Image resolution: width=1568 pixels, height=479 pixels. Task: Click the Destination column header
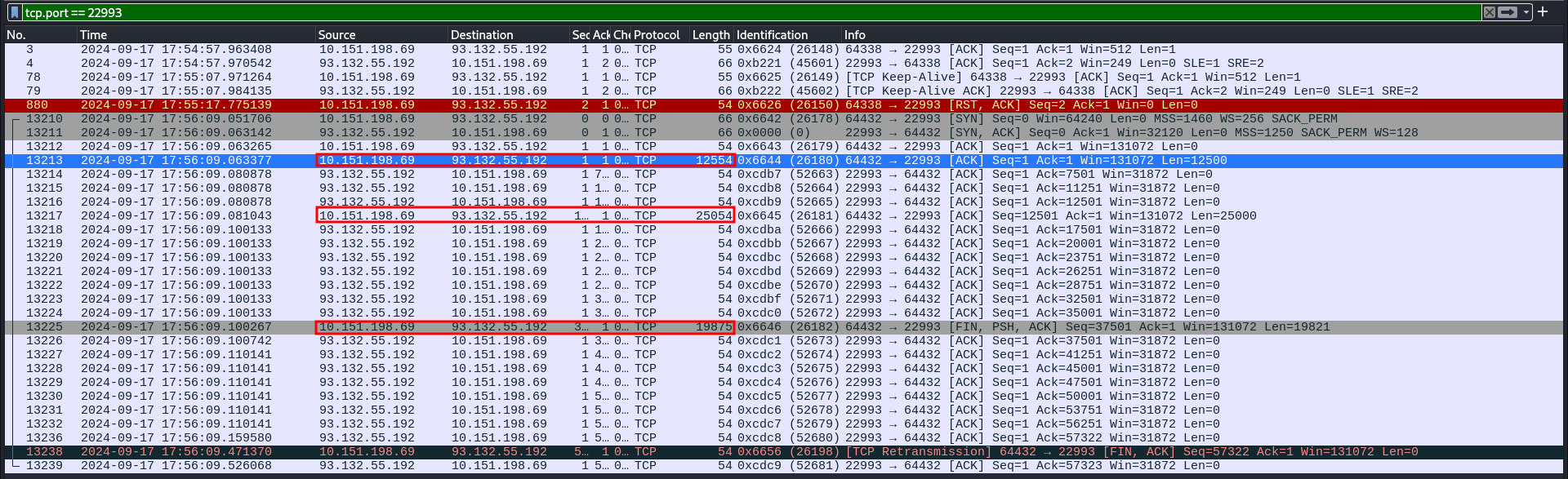[x=482, y=35]
